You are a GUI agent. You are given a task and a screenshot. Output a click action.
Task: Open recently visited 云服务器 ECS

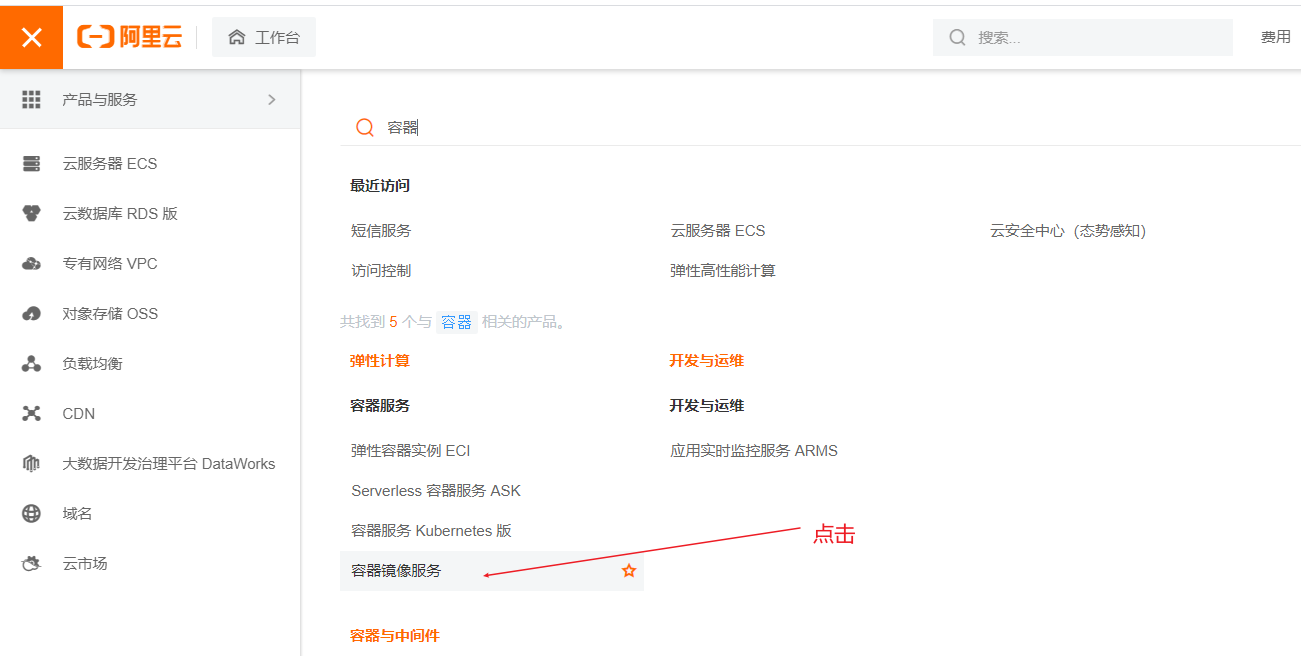tap(717, 230)
